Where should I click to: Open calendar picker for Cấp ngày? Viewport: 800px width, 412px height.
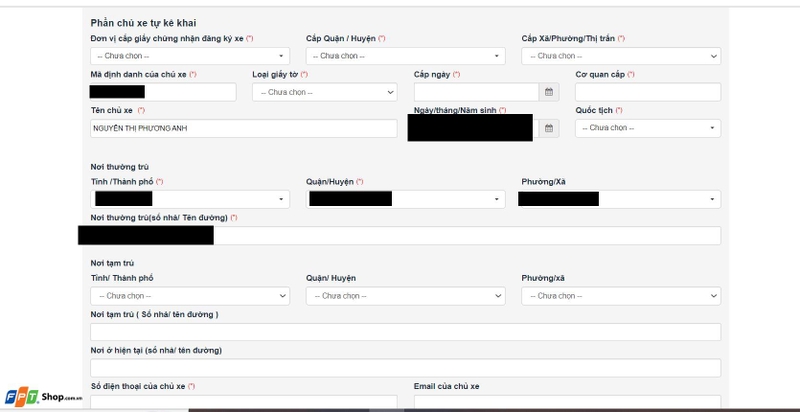pos(548,92)
